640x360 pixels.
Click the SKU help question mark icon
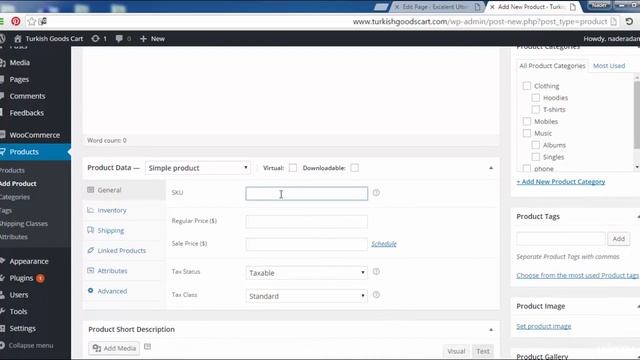pyautogui.click(x=376, y=193)
